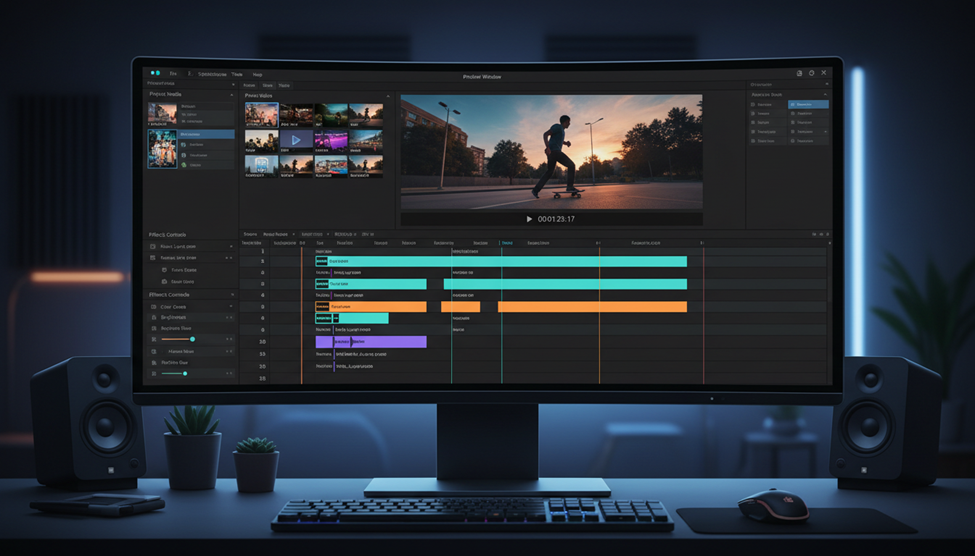Click track number 1 in the timeline header column

[x=262, y=251]
